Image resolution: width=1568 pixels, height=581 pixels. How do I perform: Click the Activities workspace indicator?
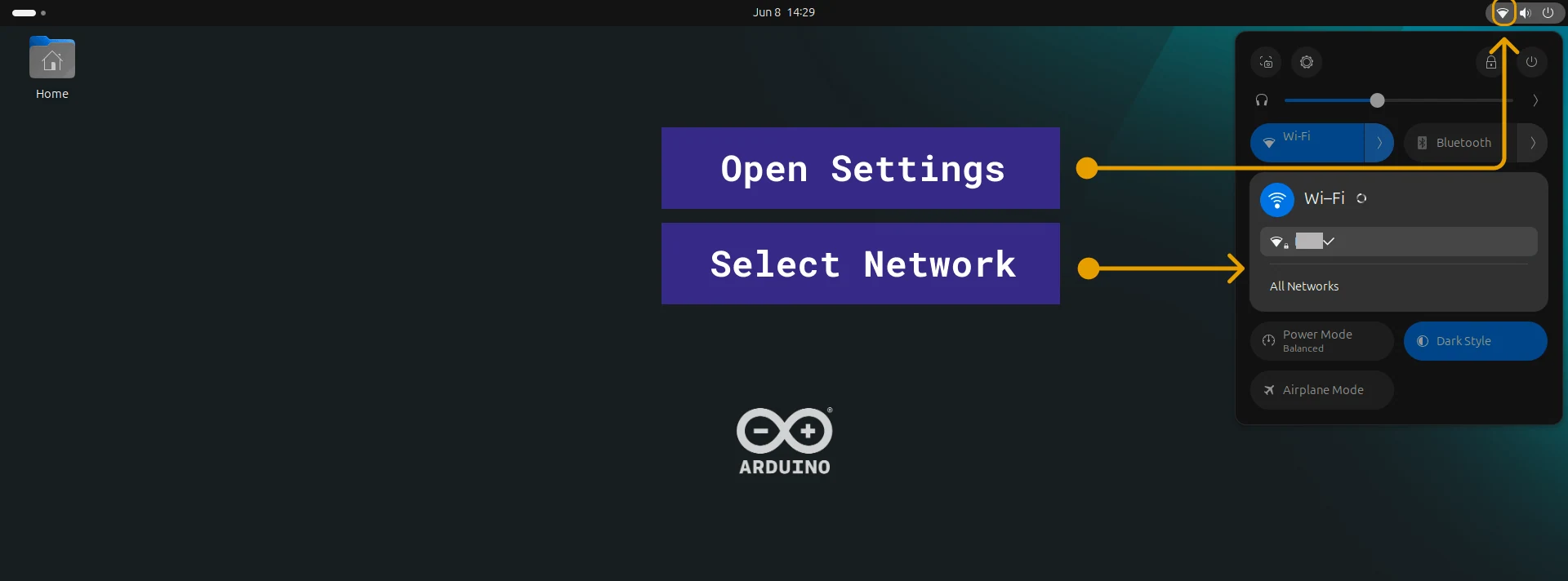[x=29, y=13]
